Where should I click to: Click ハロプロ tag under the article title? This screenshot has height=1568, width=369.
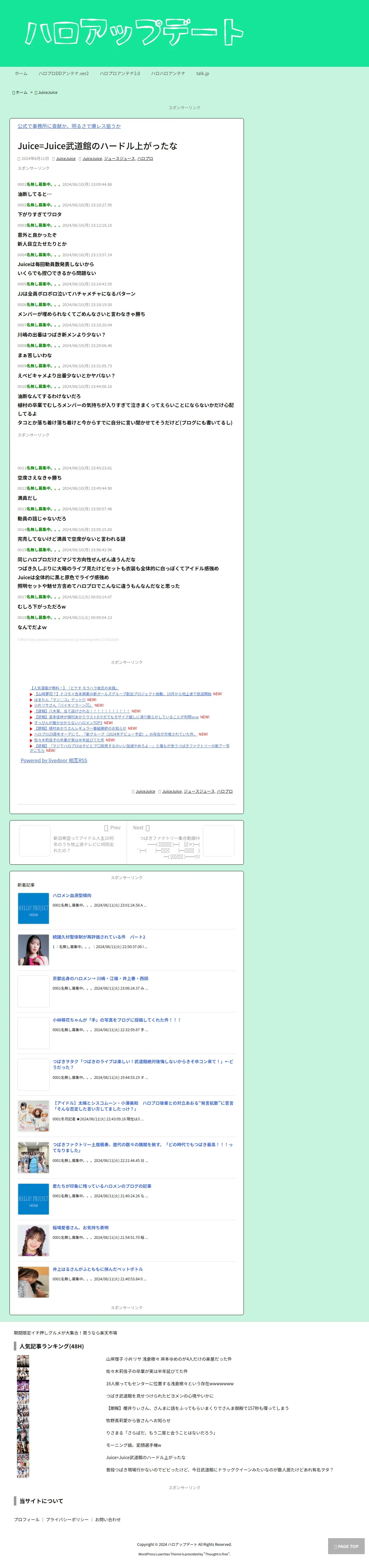(x=145, y=159)
